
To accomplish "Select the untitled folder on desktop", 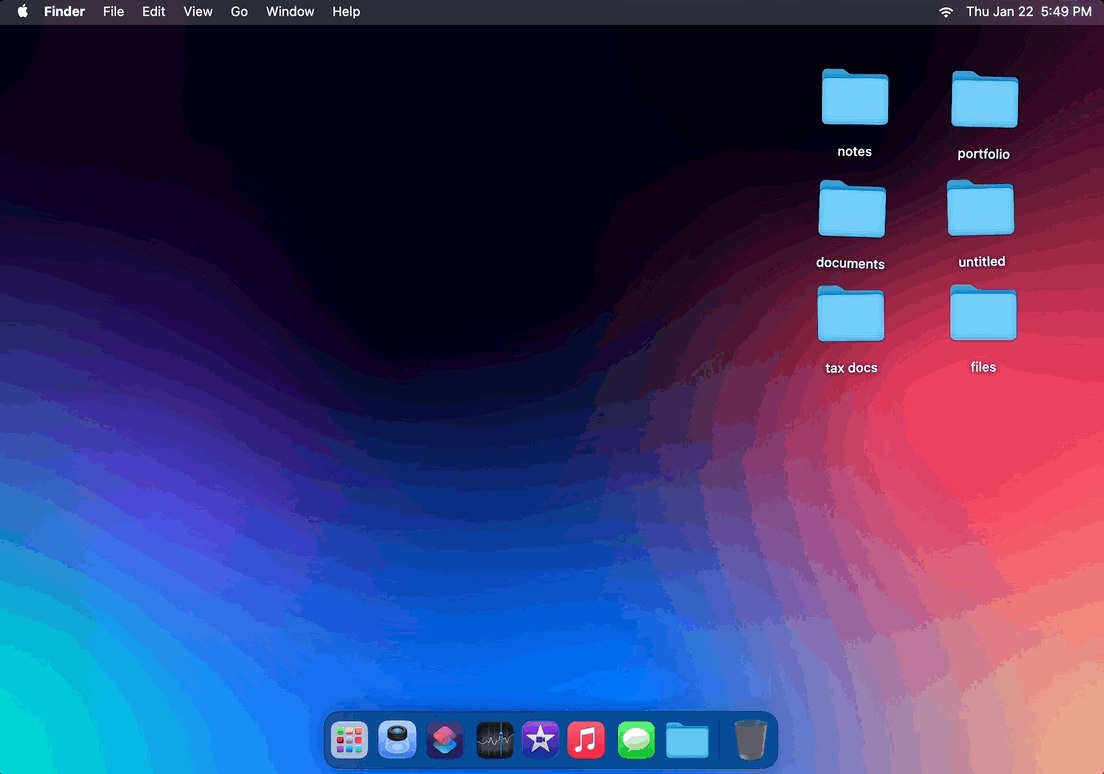I will 980,208.
